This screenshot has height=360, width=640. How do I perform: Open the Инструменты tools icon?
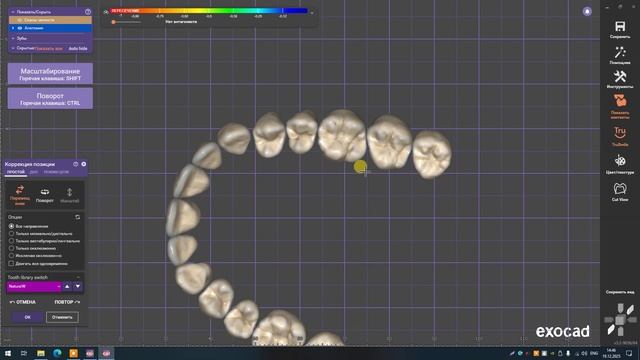pos(620,76)
